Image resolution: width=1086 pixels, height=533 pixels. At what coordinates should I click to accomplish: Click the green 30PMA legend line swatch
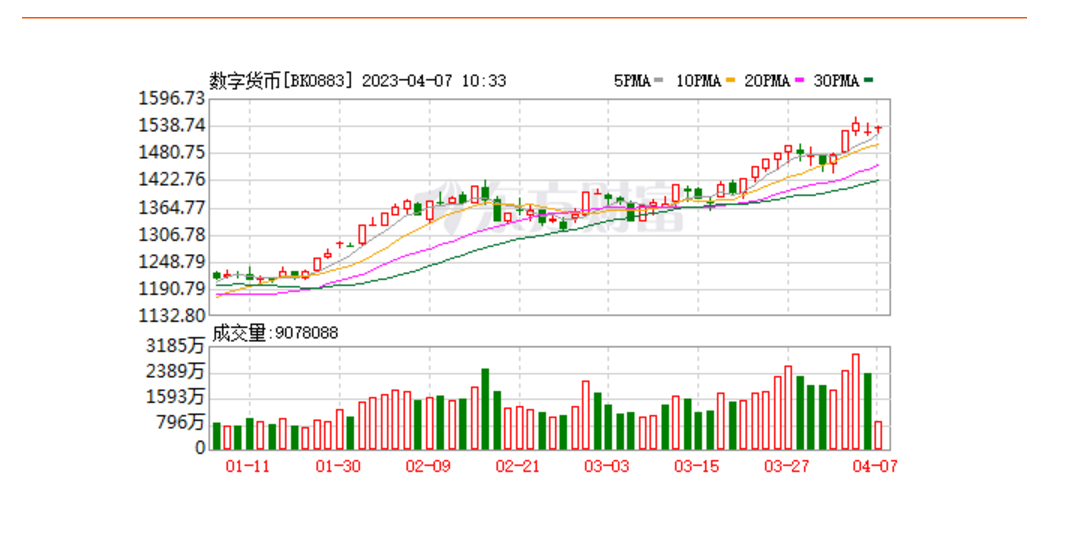tap(870, 81)
